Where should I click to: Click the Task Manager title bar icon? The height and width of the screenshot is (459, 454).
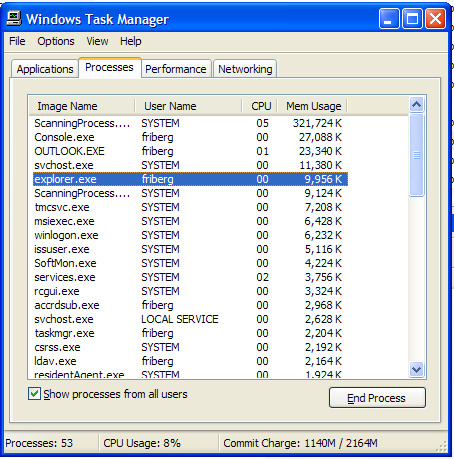14,19
